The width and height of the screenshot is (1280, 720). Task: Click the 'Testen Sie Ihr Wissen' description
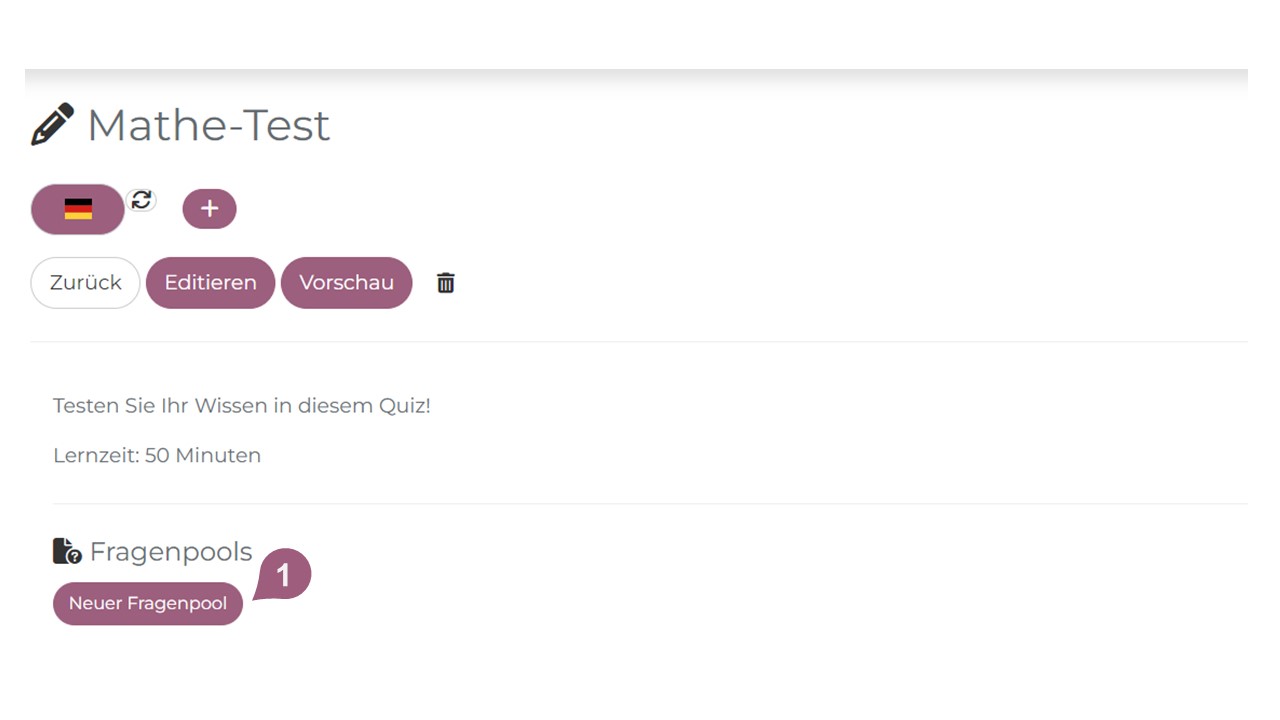click(x=200, y=406)
